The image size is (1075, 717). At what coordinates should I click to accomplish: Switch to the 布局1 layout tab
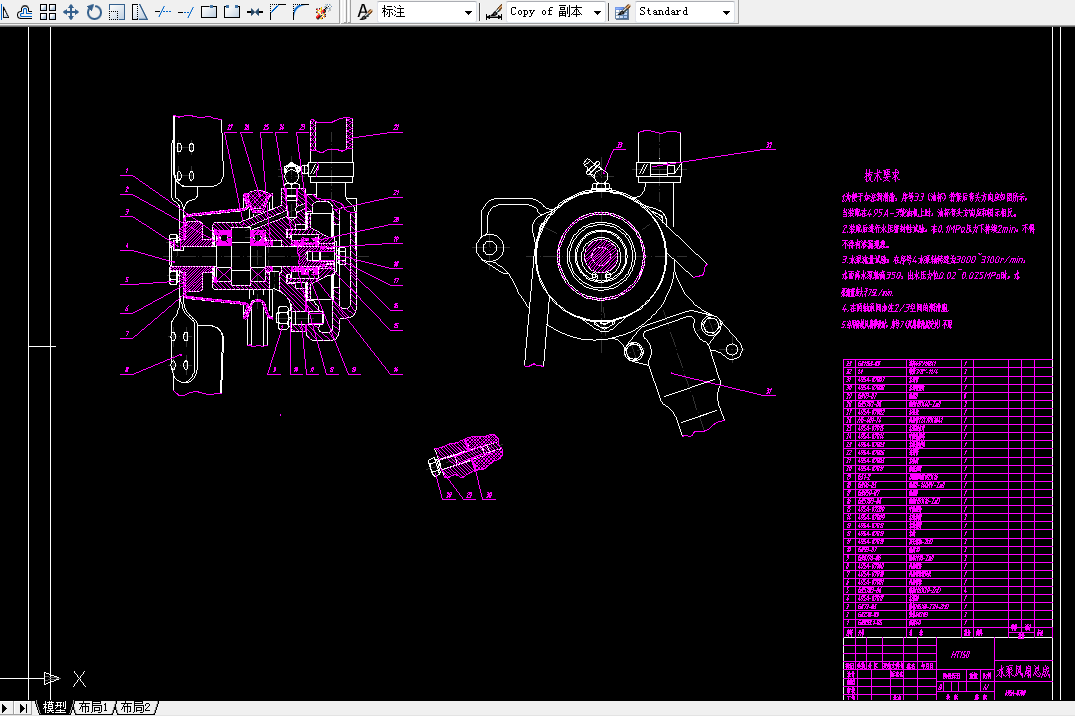tap(93, 707)
